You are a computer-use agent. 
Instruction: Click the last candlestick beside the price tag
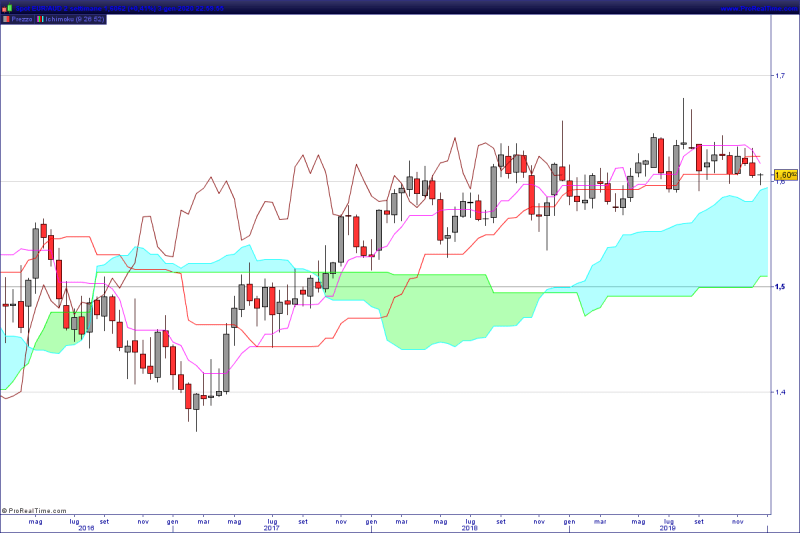(761, 177)
